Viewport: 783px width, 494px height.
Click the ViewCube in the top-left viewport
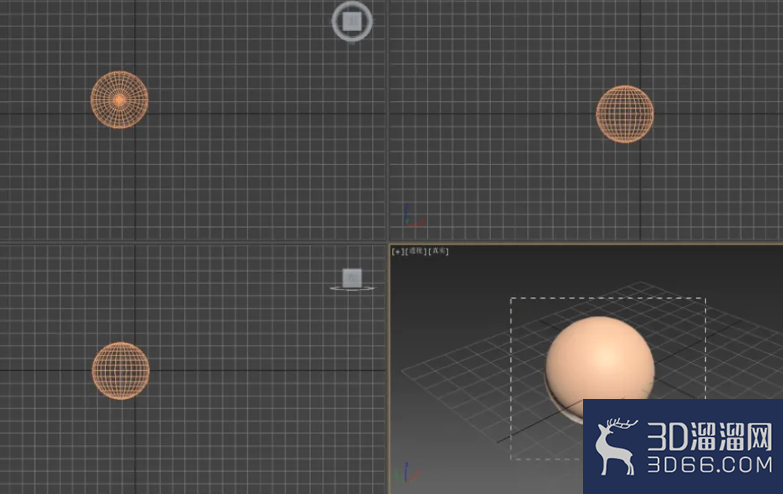coord(352,21)
